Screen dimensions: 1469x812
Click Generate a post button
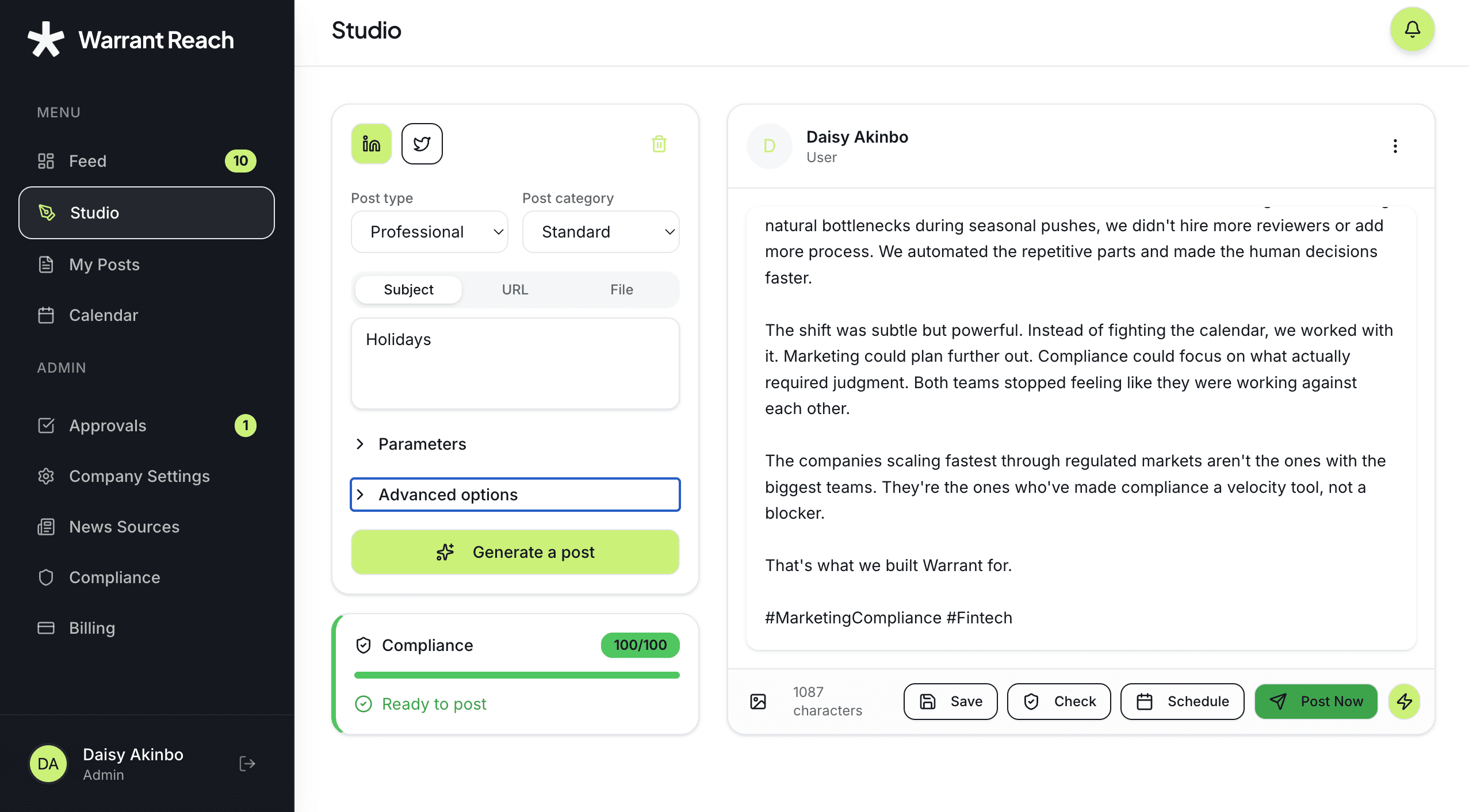pos(515,552)
